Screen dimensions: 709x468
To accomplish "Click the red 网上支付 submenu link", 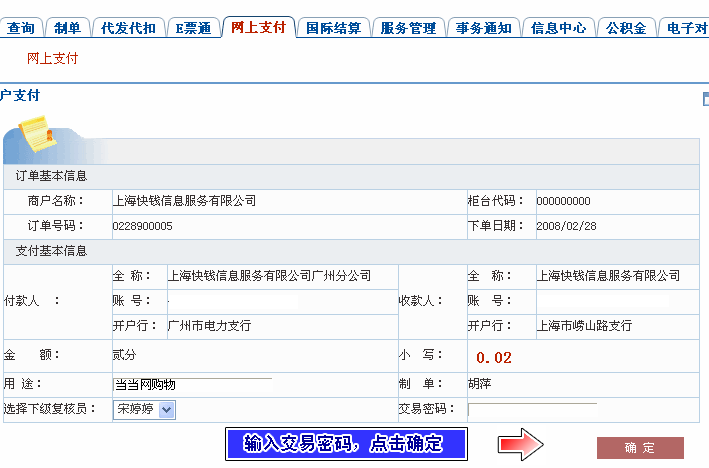I will tap(52, 59).
